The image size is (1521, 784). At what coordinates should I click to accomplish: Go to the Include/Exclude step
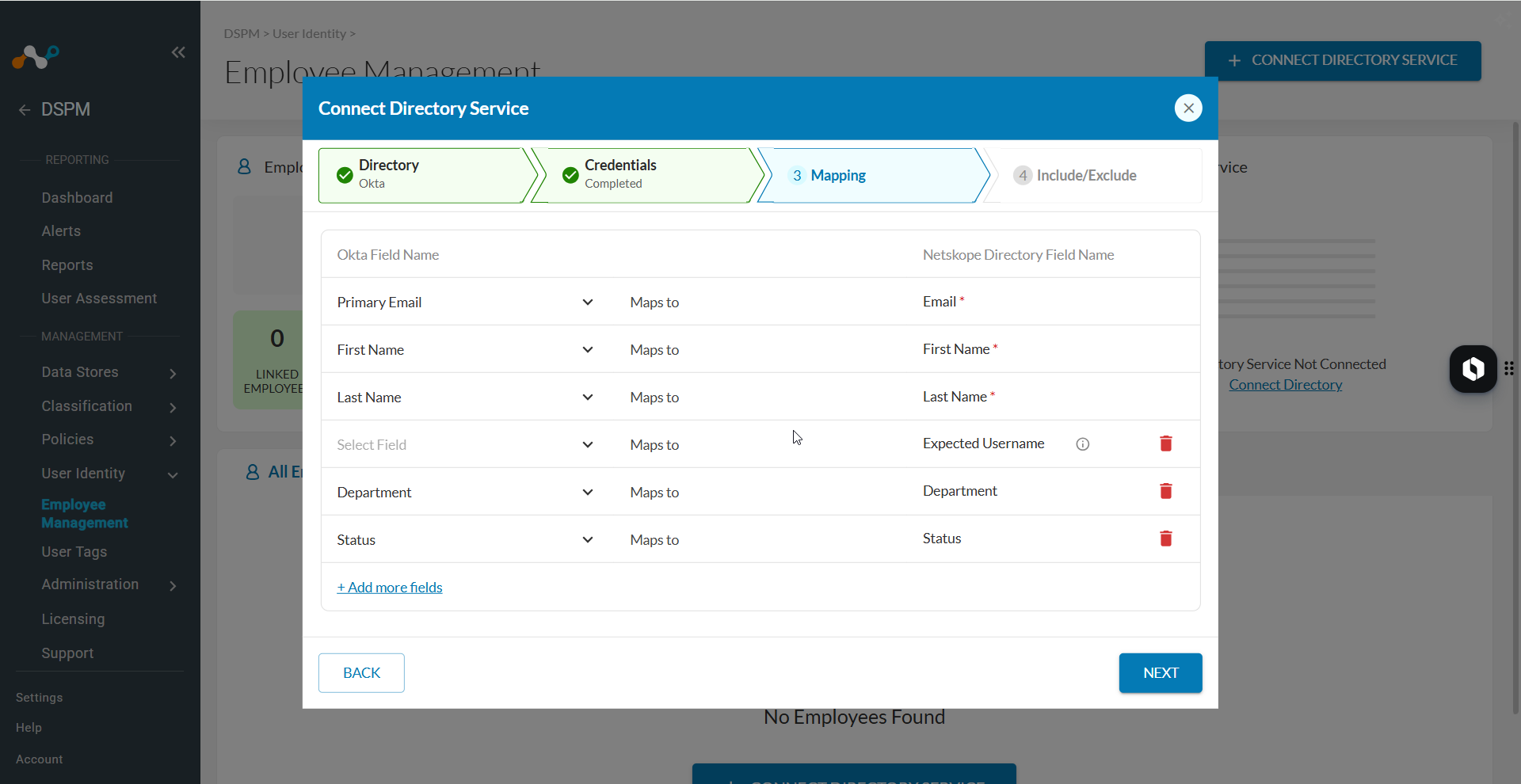pyautogui.click(x=1093, y=175)
